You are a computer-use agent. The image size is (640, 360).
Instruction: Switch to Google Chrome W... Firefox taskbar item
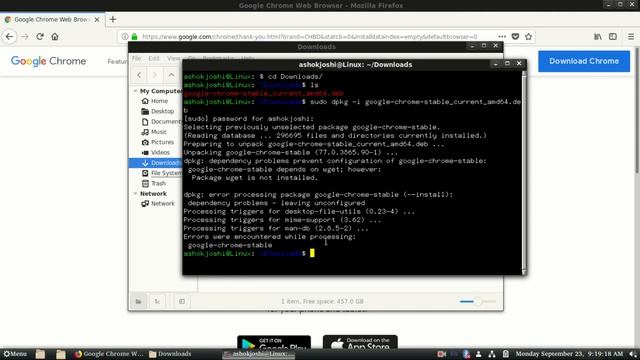[109, 354]
